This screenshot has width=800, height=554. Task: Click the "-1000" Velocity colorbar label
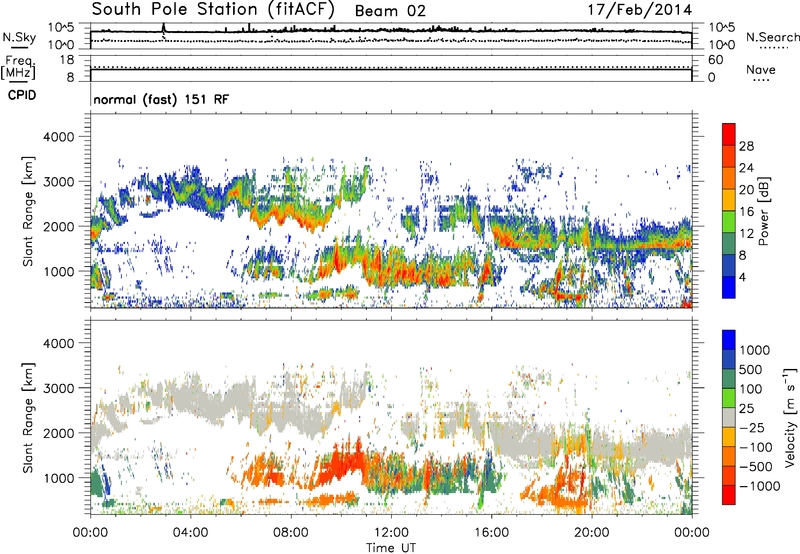(x=760, y=486)
